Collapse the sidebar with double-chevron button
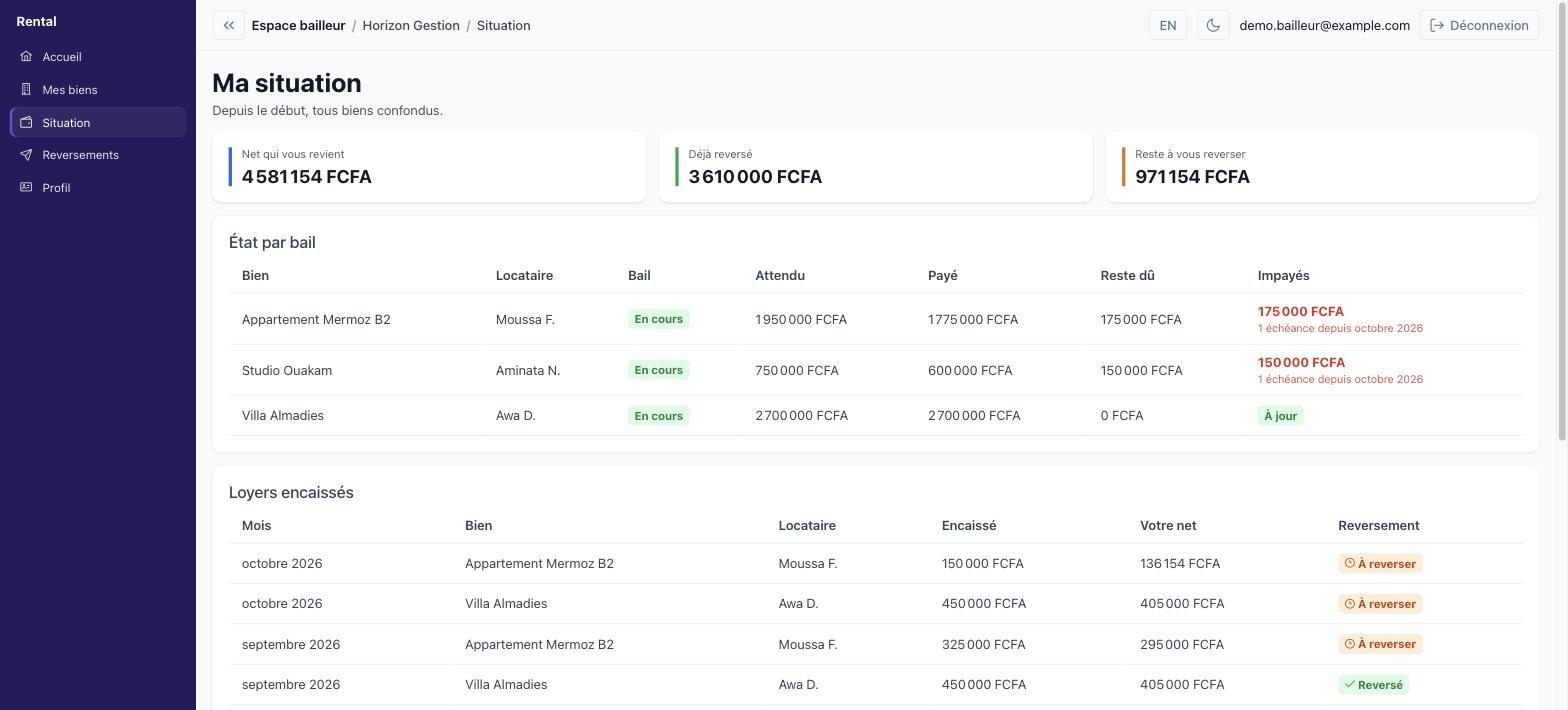The height and width of the screenshot is (710, 1568). [x=228, y=26]
